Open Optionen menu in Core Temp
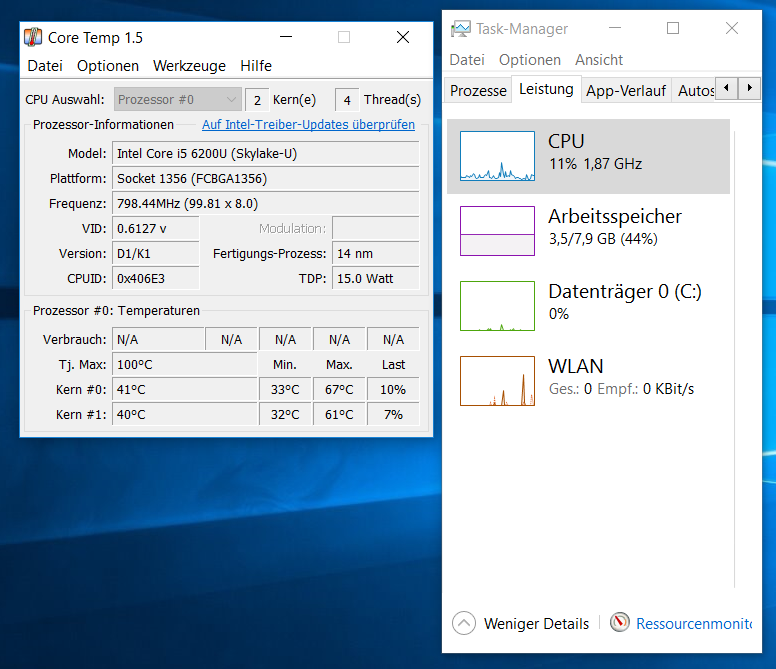This screenshot has height=669, width=776. pos(108,66)
